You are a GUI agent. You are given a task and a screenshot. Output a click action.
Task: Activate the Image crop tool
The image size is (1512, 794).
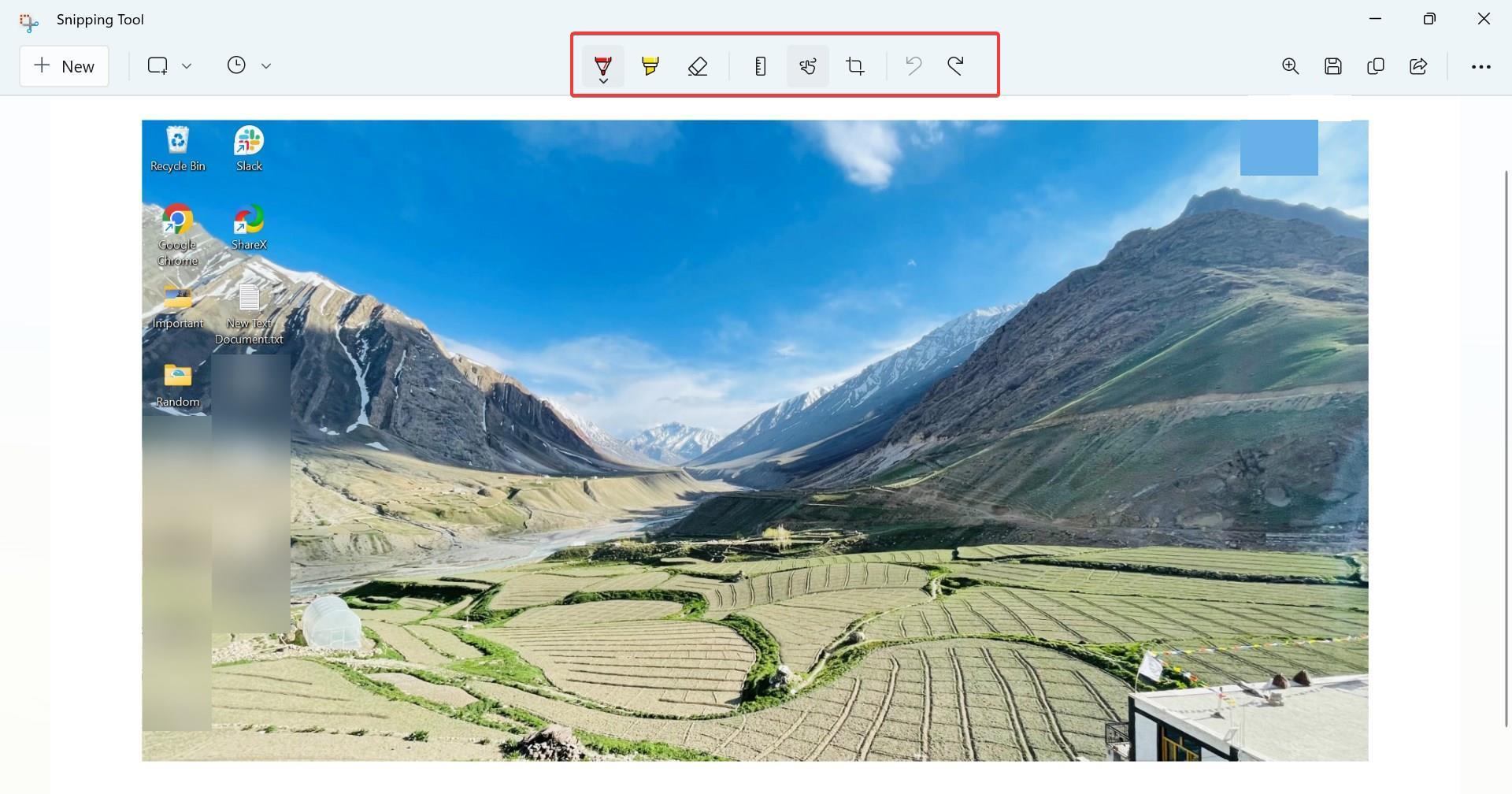855,66
